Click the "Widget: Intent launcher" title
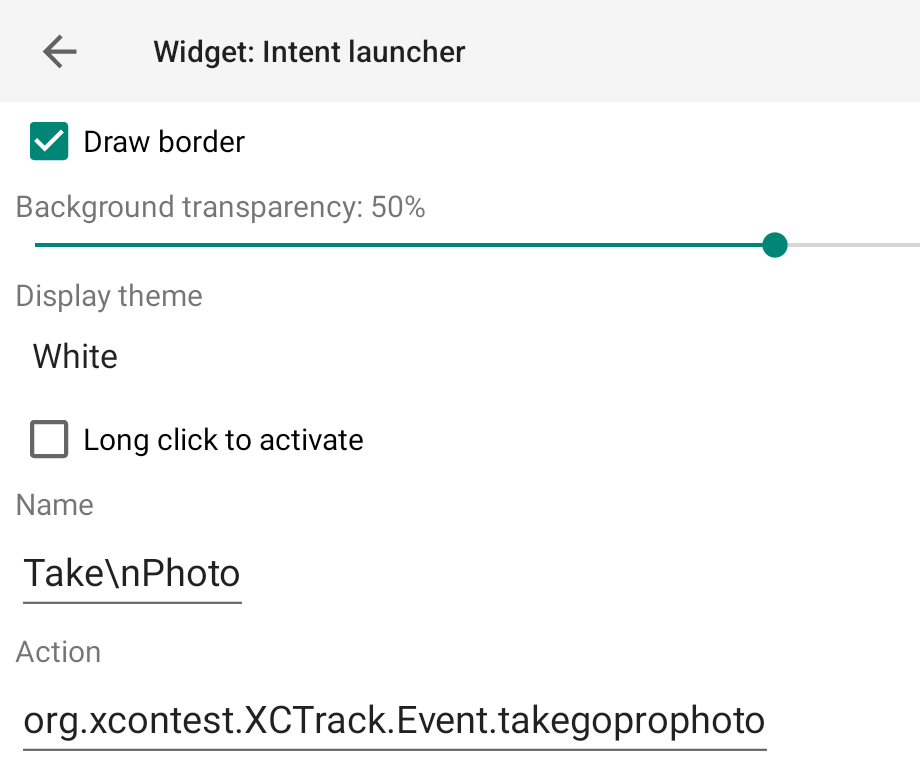 point(309,52)
